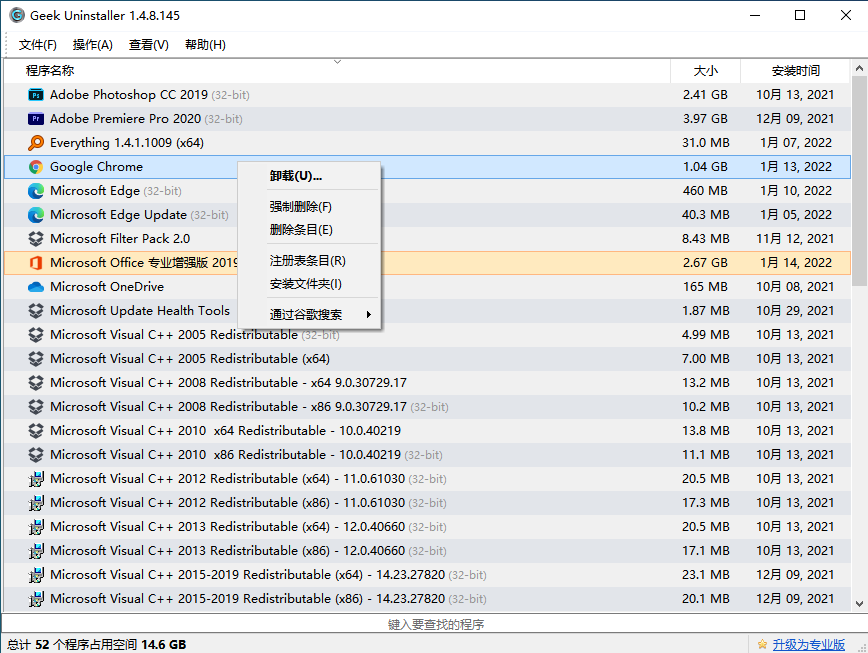Screen dimensions: 868x653
Task: Click icon of Visual C++ 2013 (x64) 12.0.40660
Action: tap(36, 527)
